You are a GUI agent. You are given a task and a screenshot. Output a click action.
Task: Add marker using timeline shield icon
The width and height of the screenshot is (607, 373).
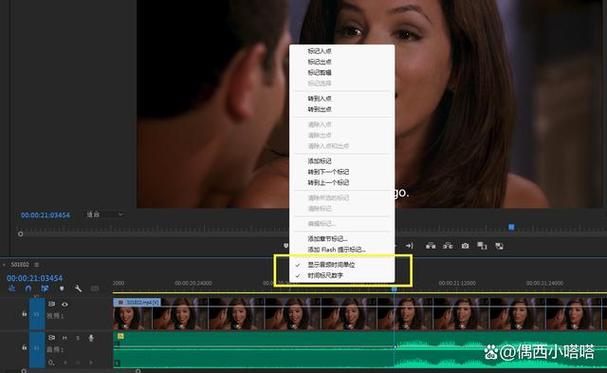point(62,289)
